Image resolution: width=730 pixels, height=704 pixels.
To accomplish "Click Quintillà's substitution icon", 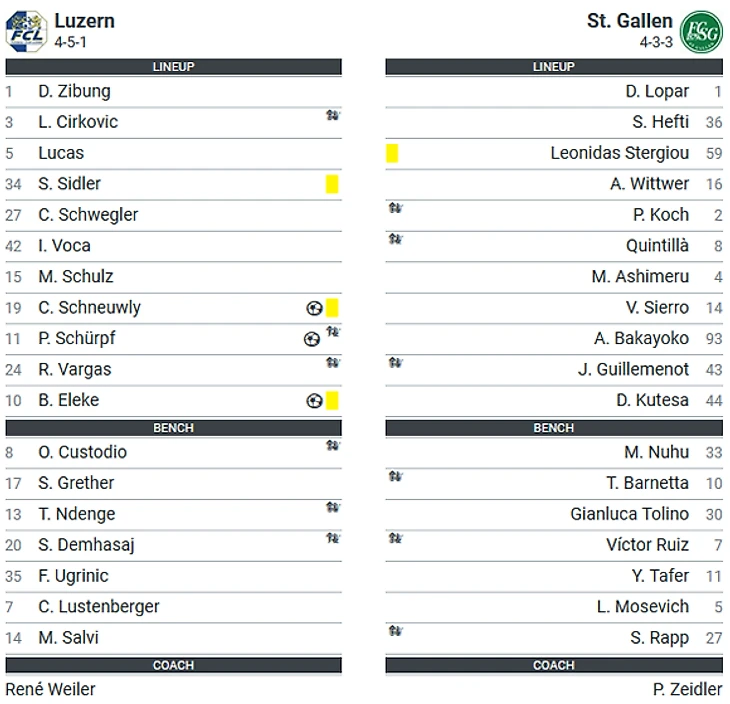I will click(x=395, y=239).
